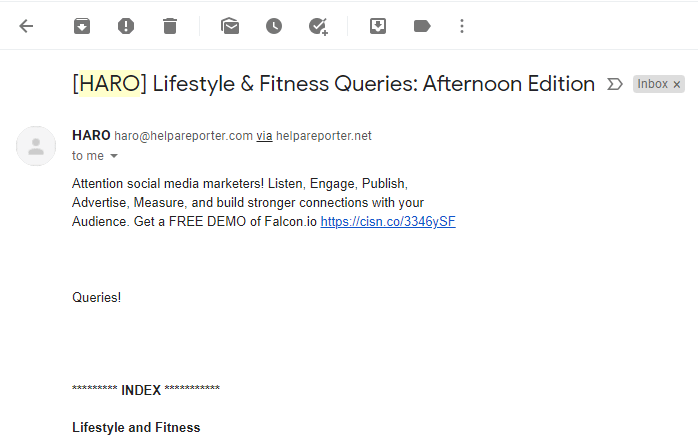Click the email subject title
This screenshot has height=446, width=698.
click(x=333, y=84)
